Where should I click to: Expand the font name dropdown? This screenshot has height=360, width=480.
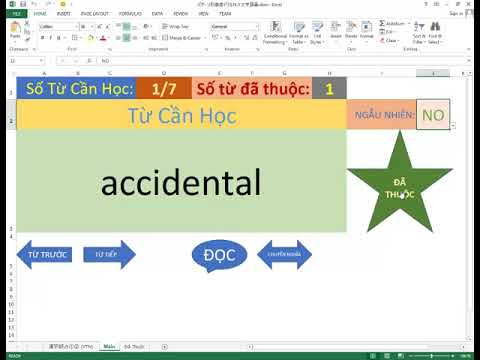(77, 26)
